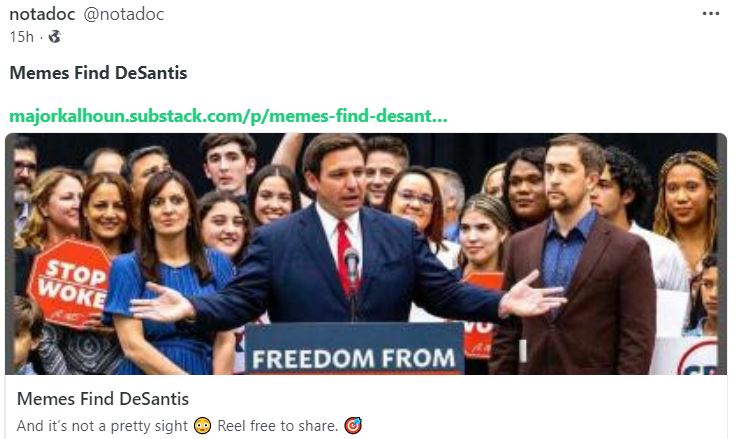This screenshot has width=737, height=439.
Task: Click the globe public visibility icon
Action: (55, 37)
